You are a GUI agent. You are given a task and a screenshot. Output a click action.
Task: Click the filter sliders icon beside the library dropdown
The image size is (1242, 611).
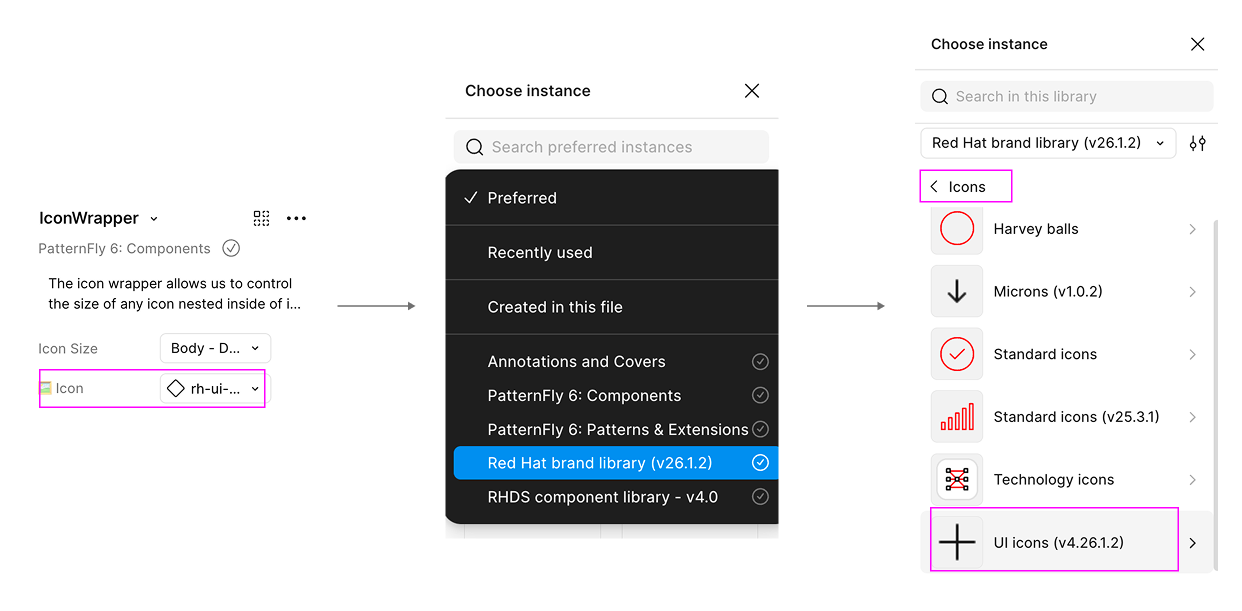click(x=1197, y=143)
